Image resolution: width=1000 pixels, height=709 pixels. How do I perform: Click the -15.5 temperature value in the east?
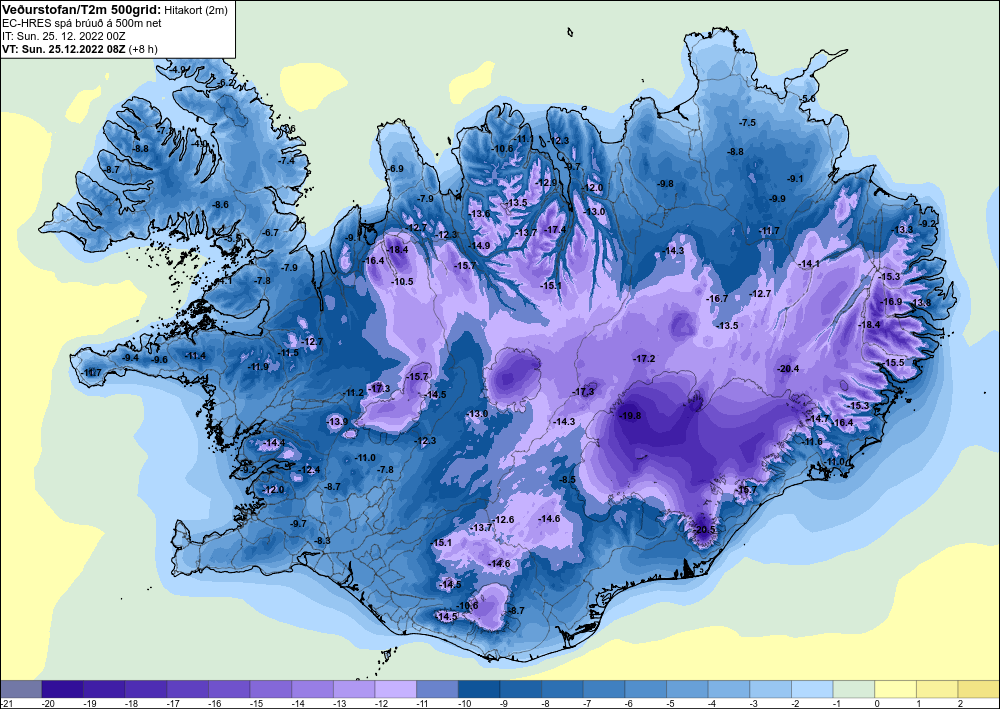(894, 362)
